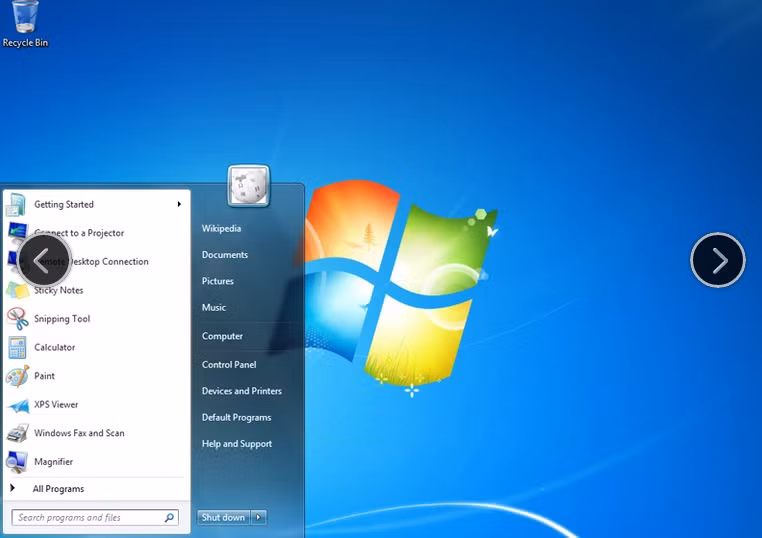Viewport: 762px width, 538px height.
Task: Click the Shut down button
Action: pyautogui.click(x=224, y=517)
